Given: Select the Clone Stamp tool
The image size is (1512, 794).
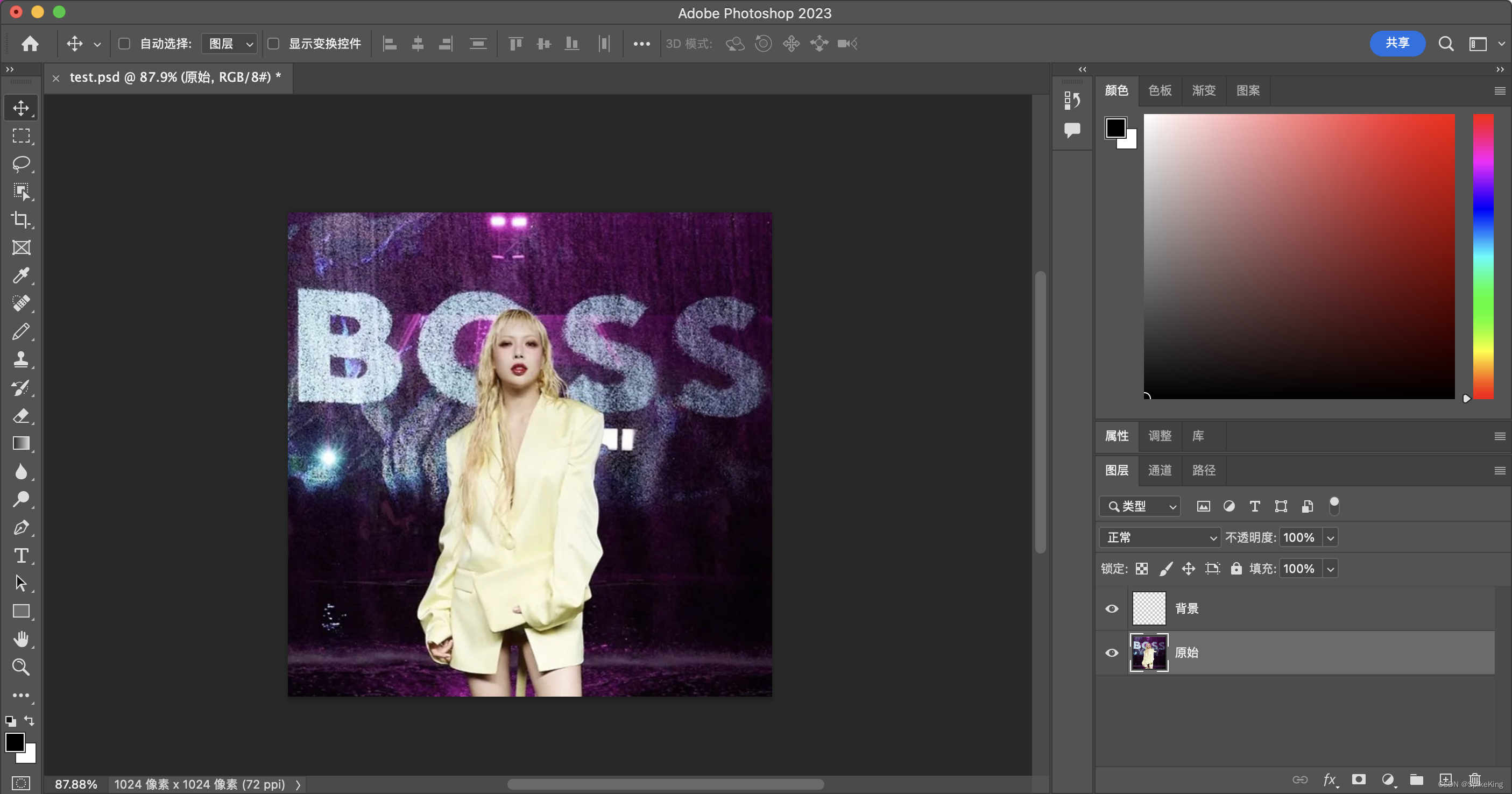Looking at the screenshot, I should (21, 359).
